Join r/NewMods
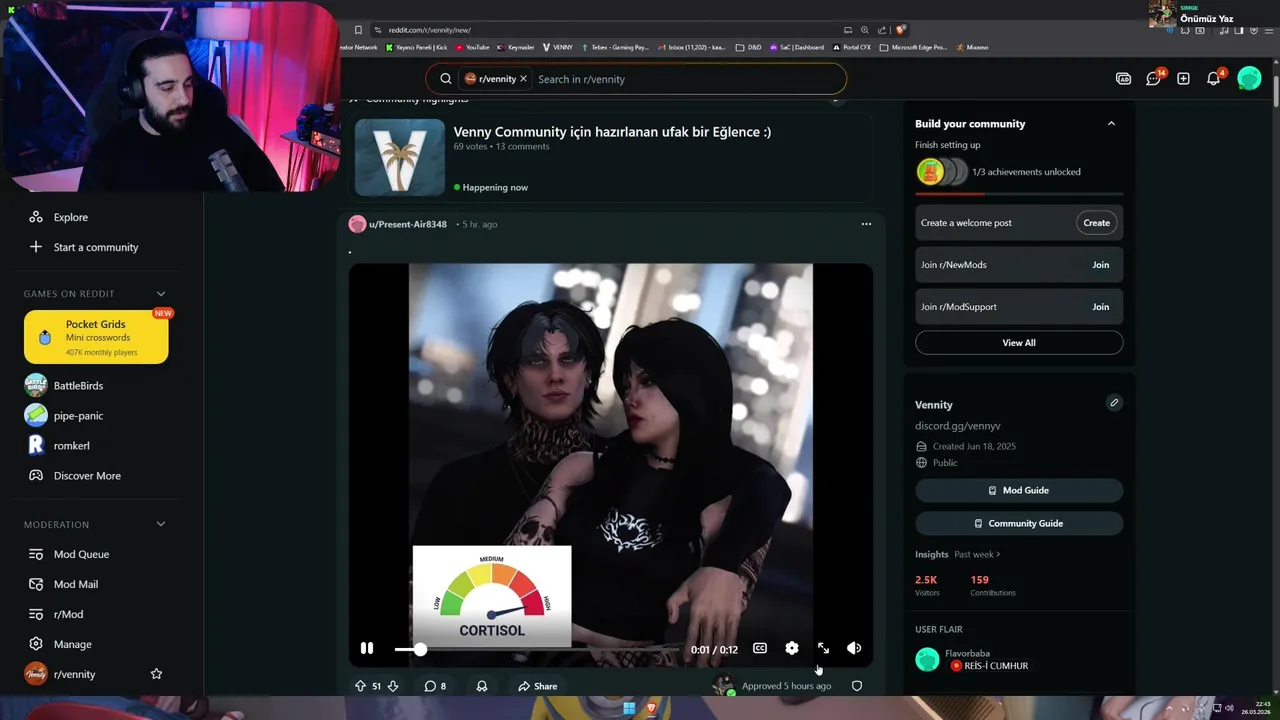The image size is (1280, 720). (1100, 265)
